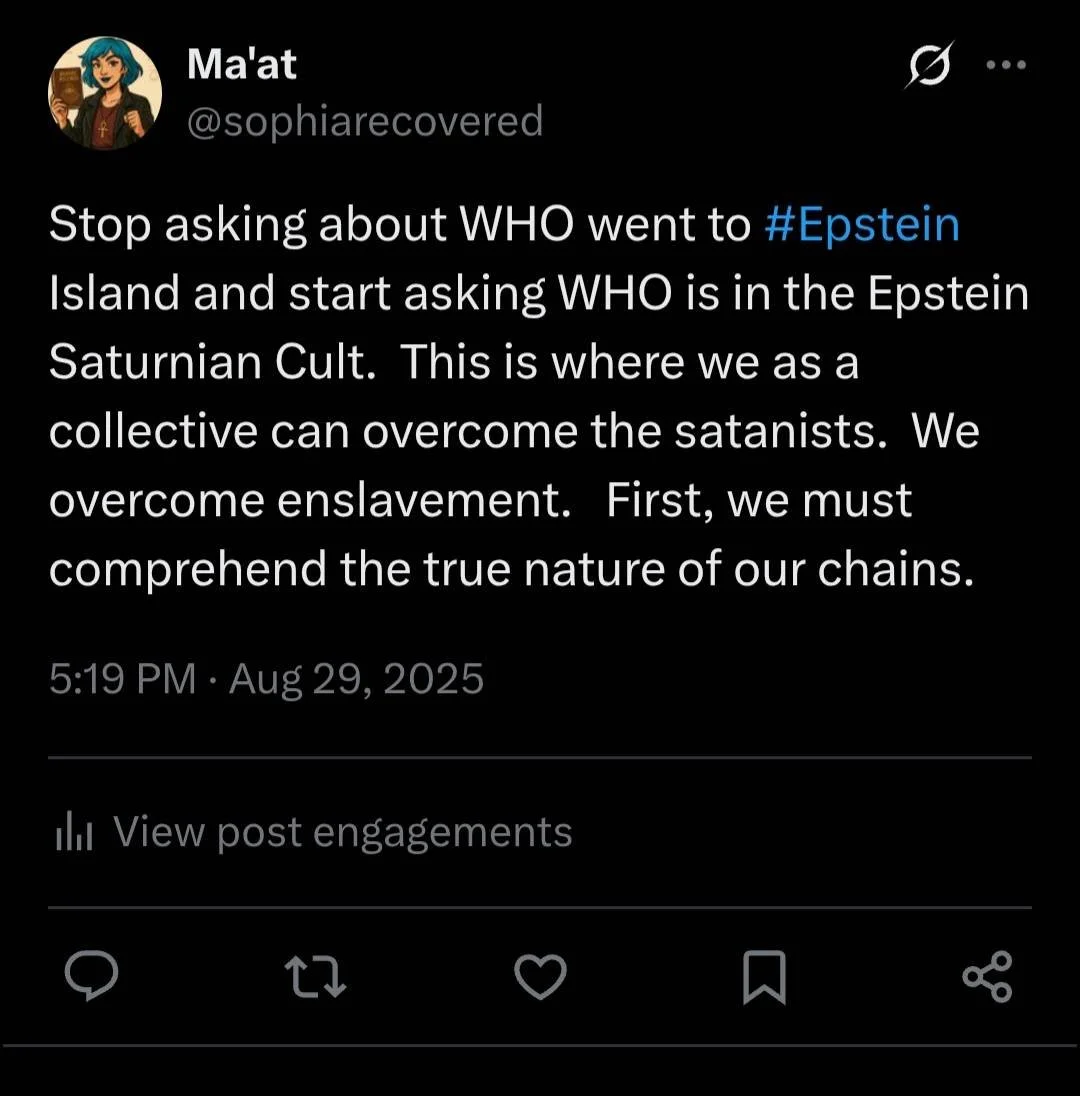Open Ma'at's profile avatar picture
The height and width of the screenshot is (1096, 1080).
click(104, 94)
